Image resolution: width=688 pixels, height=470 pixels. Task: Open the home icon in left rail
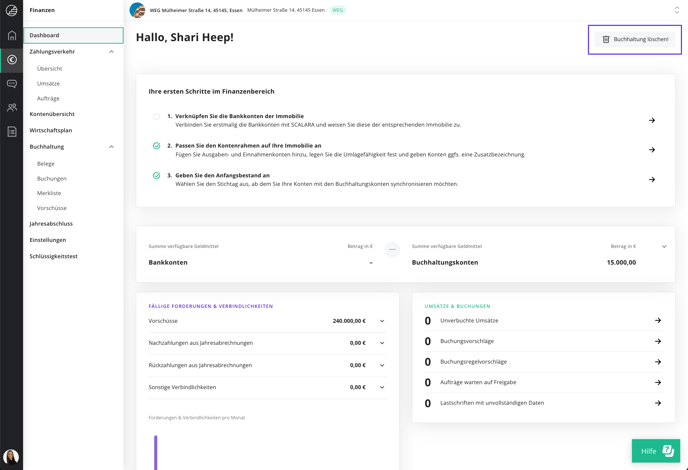pos(12,35)
